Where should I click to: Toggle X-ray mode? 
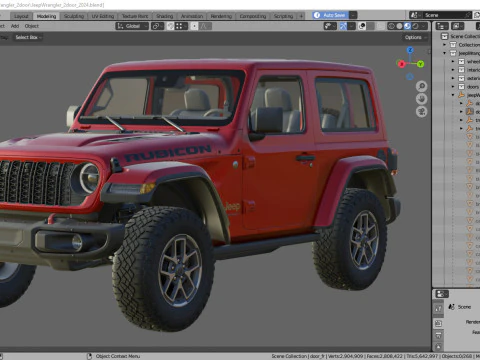pyautogui.click(x=380, y=26)
